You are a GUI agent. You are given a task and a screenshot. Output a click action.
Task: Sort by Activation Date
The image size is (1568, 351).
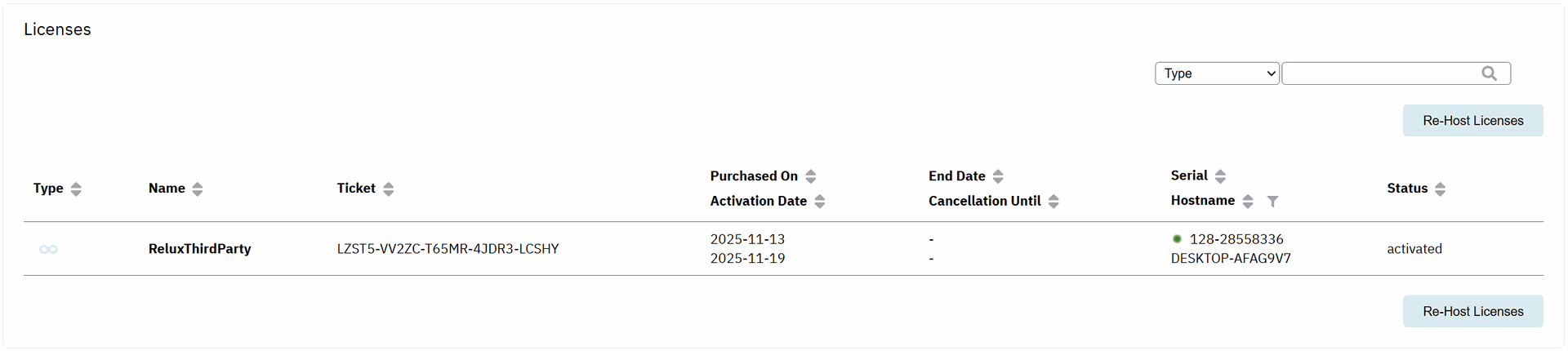pos(819,202)
